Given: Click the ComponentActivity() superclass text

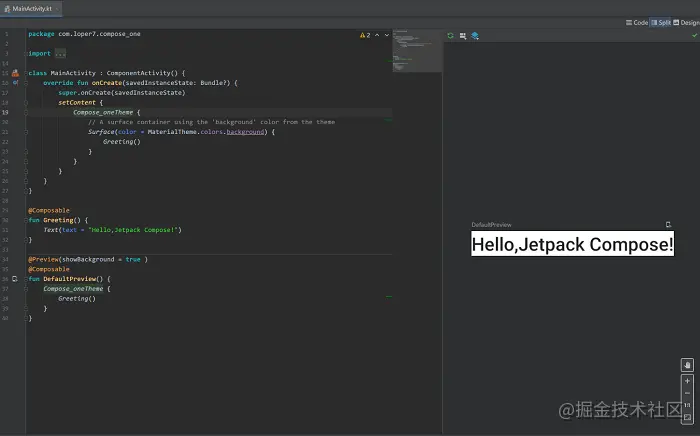Looking at the screenshot, I should [142, 73].
